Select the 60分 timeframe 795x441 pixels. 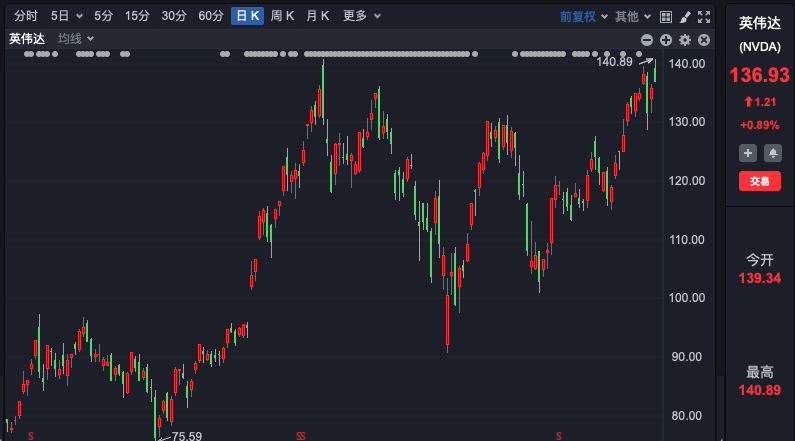coord(211,16)
